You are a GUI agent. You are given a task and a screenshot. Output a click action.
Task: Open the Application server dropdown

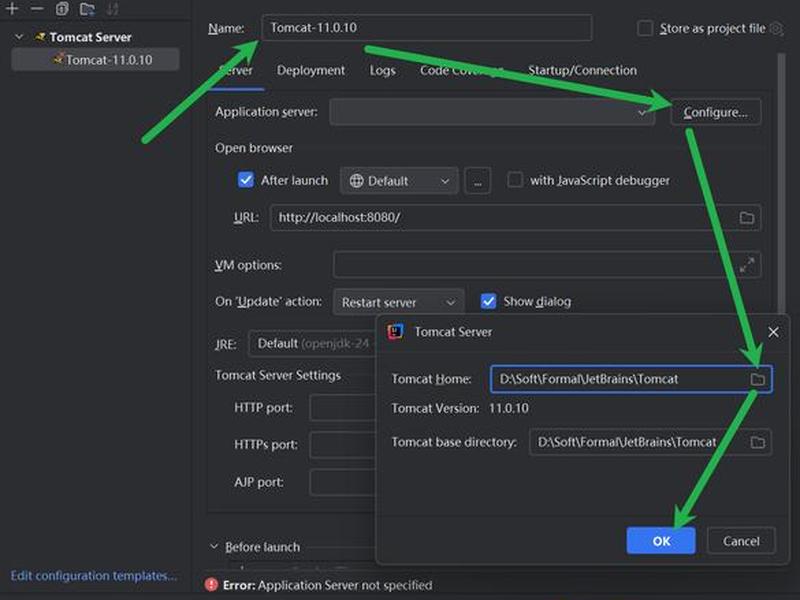tap(492, 112)
